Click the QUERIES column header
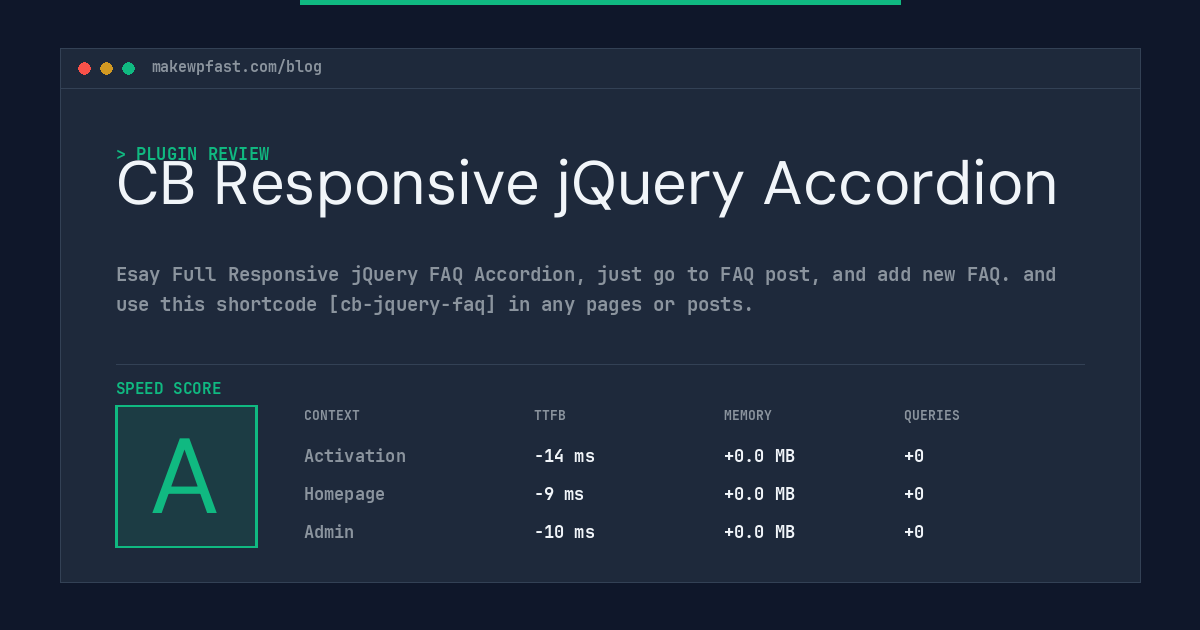 click(932, 415)
